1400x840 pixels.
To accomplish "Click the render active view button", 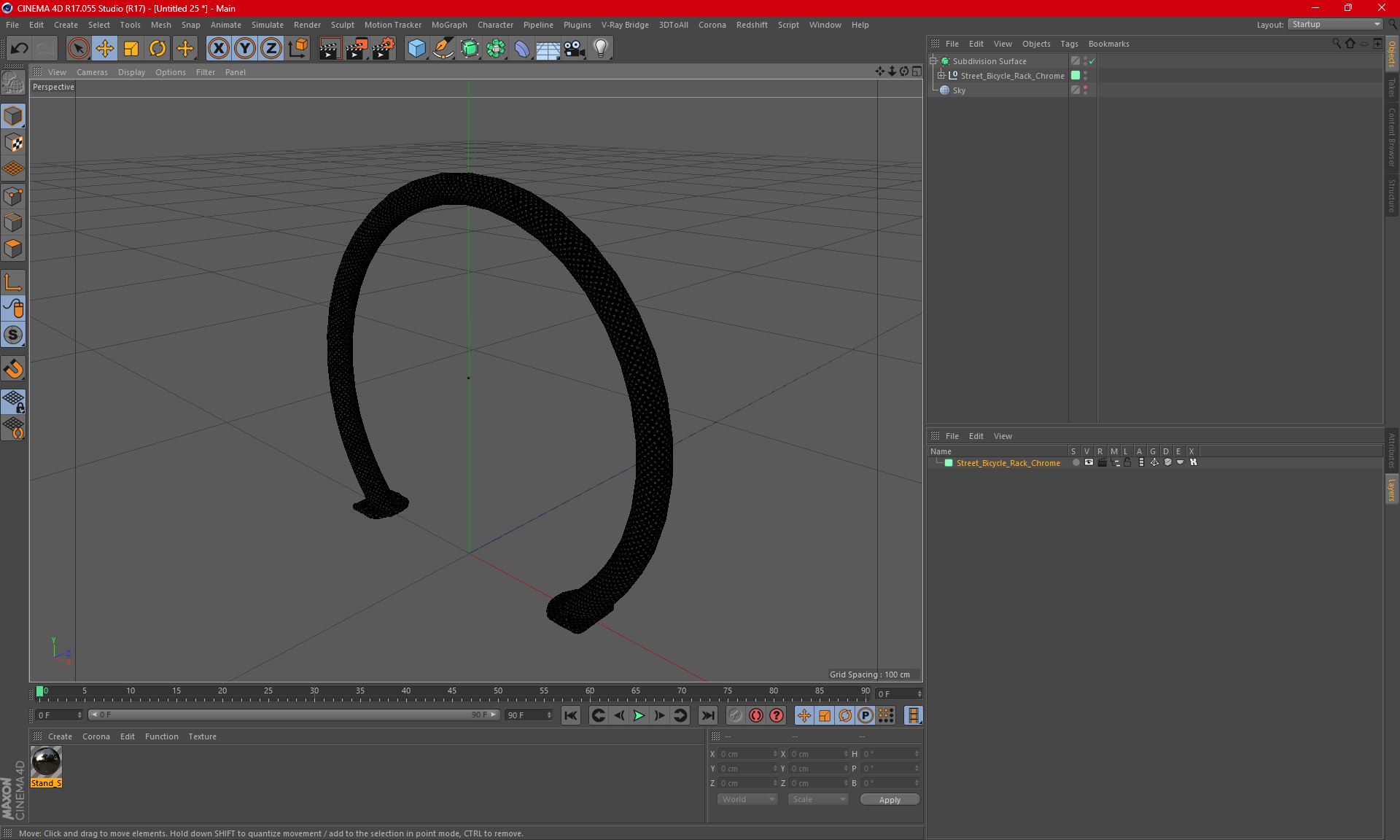I will (327, 47).
